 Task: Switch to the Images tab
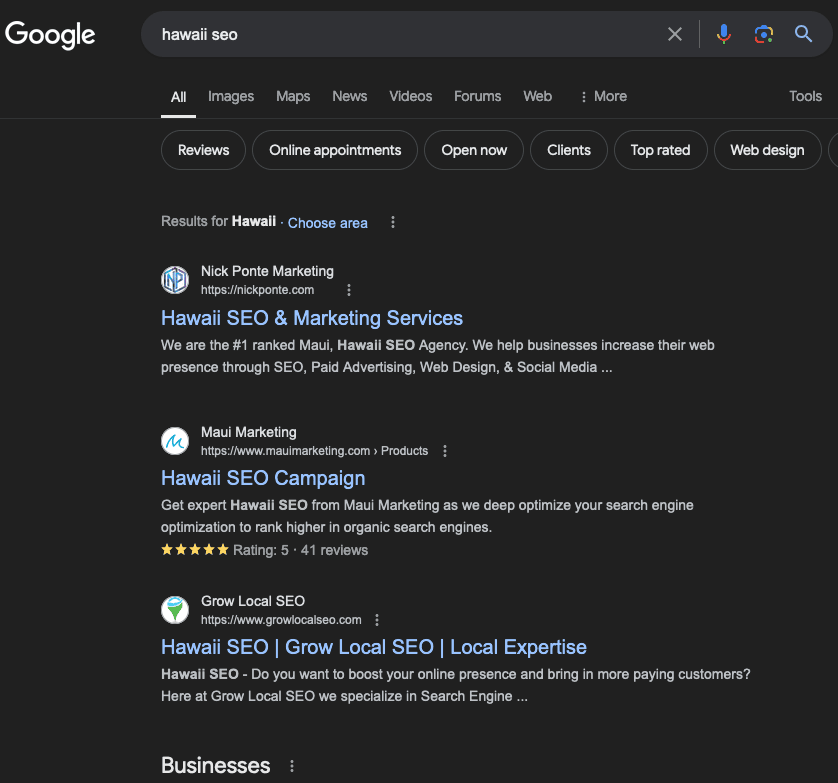pos(231,96)
